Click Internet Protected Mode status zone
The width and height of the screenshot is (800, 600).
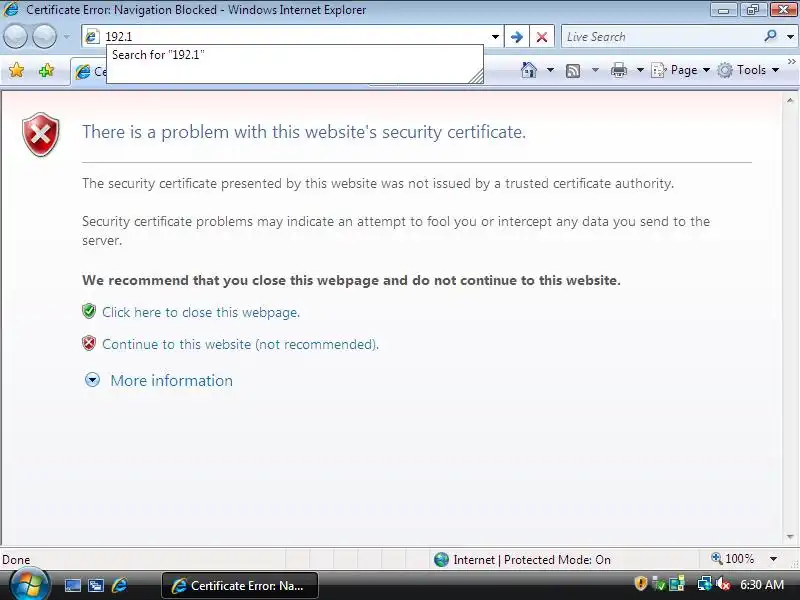[x=522, y=560]
